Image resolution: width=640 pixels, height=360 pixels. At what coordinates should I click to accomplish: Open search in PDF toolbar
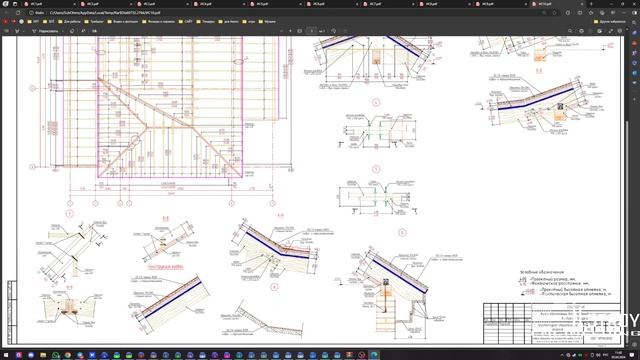pyautogui.click(x=570, y=31)
